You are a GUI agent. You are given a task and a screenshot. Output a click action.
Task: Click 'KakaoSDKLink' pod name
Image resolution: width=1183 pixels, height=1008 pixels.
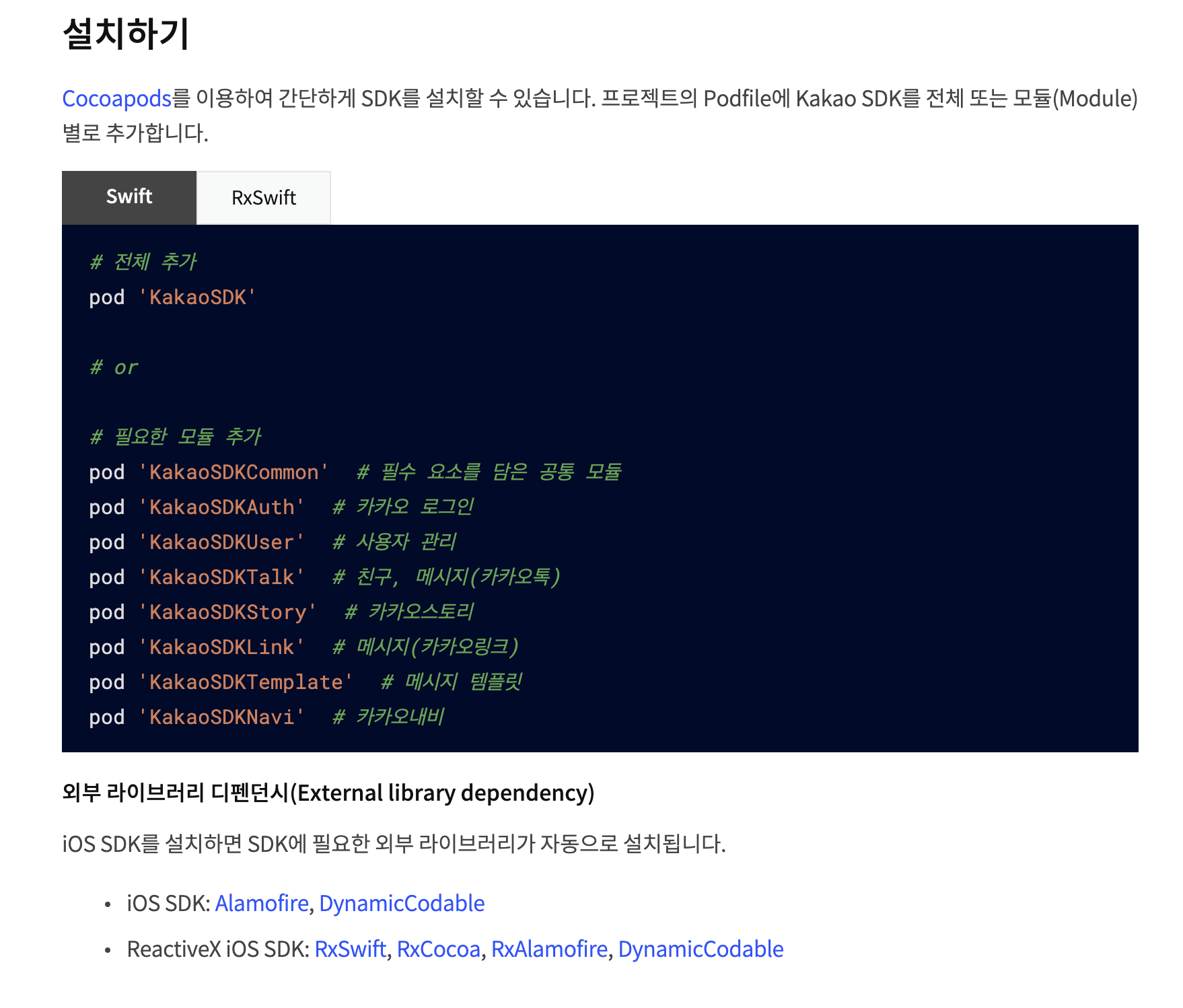(x=221, y=647)
